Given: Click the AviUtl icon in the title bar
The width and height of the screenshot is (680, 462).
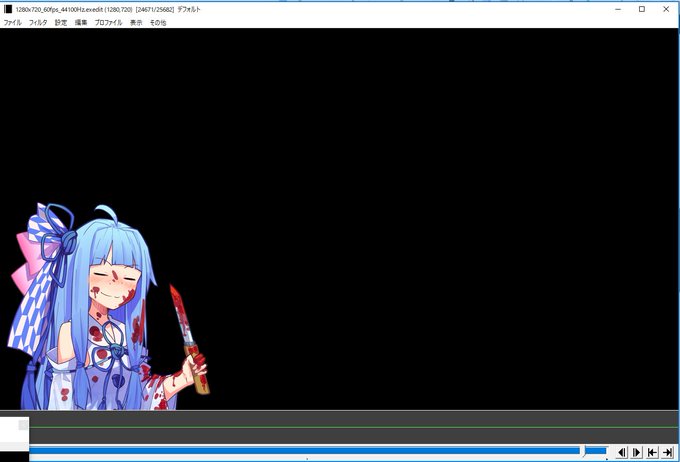Looking at the screenshot, I should click(8, 9).
